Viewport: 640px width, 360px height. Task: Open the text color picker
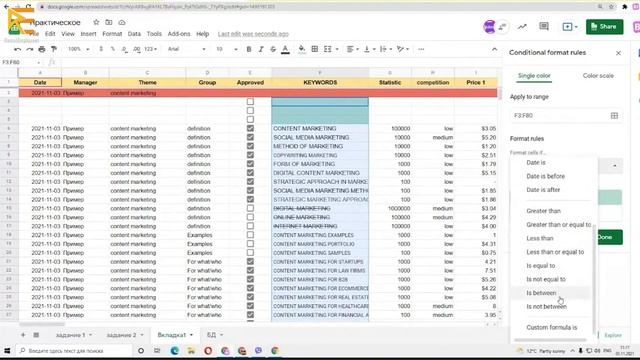coord(285,49)
